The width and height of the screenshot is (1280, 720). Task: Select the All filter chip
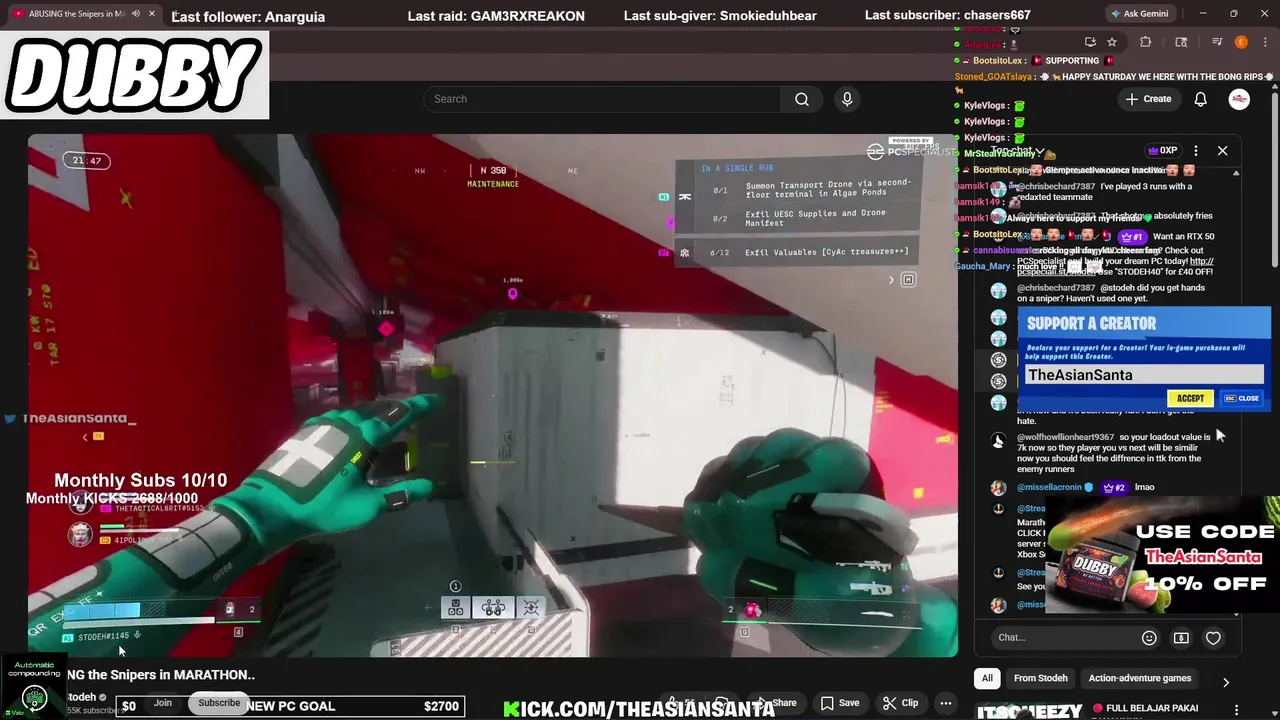[x=987, y=678]
